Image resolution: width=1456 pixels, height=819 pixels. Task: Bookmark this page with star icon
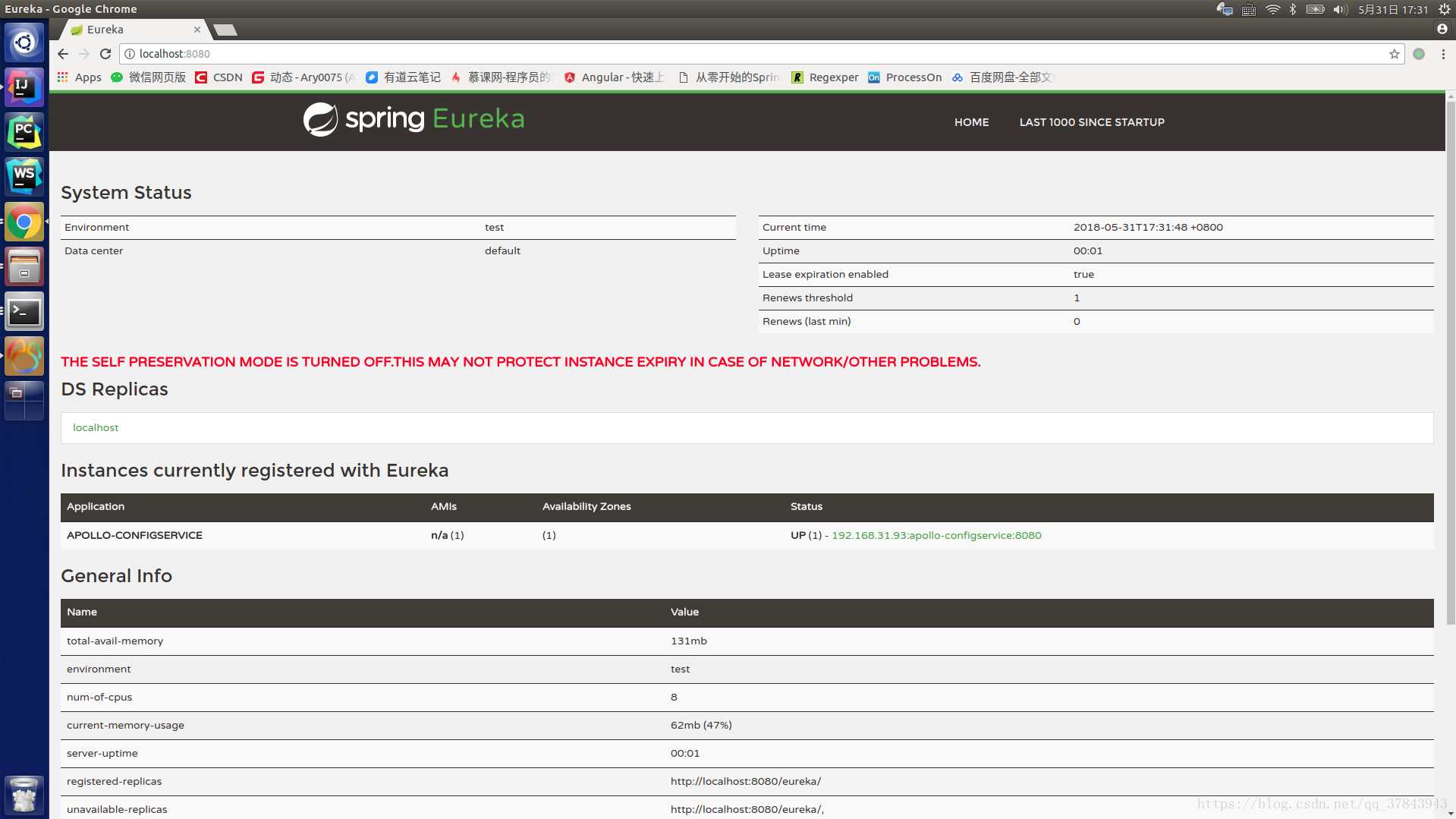[x=1395, y=54]
